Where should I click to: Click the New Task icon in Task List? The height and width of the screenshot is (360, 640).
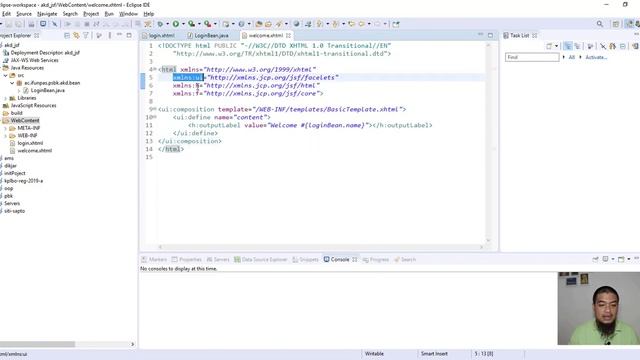point(549,46)
